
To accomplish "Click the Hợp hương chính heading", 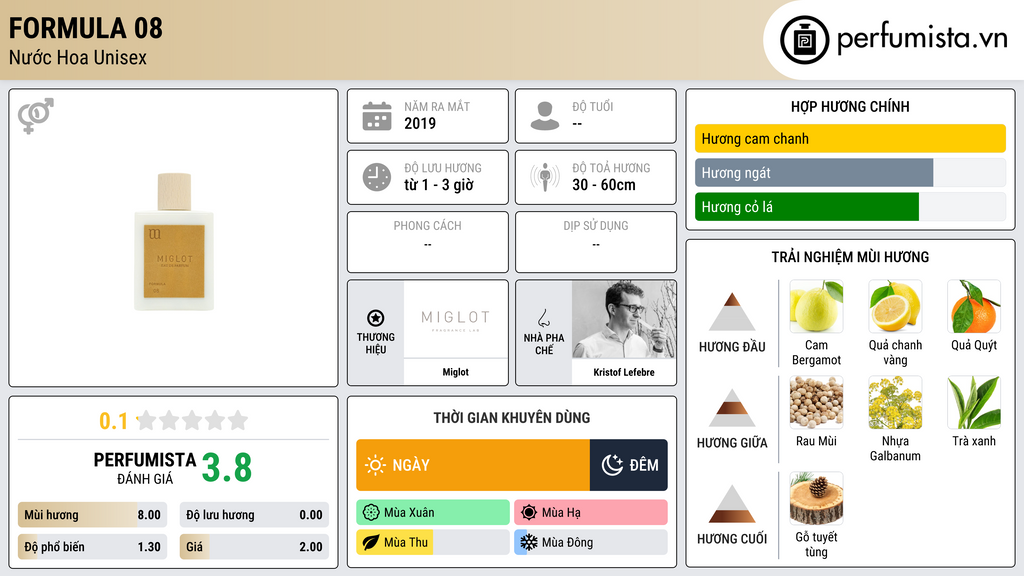I will [x=850, y=106].
